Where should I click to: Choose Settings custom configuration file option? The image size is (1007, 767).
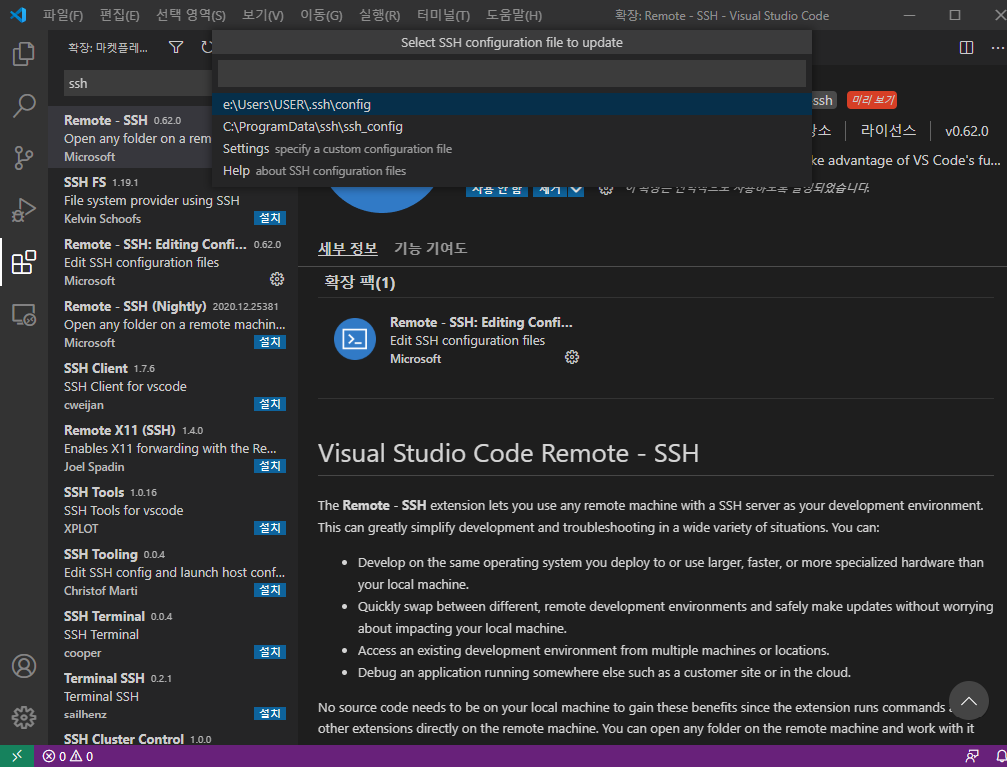coord(511,148)
